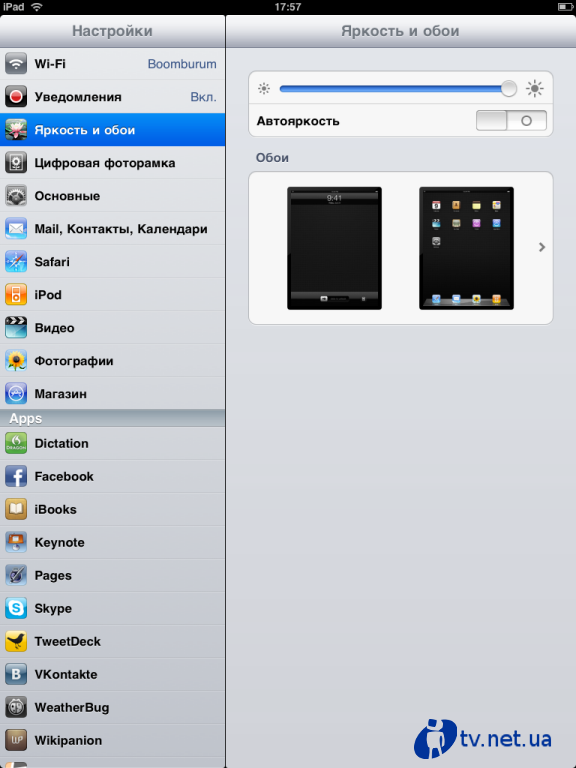Open the Skype icon in Apps

click(16, 608)
